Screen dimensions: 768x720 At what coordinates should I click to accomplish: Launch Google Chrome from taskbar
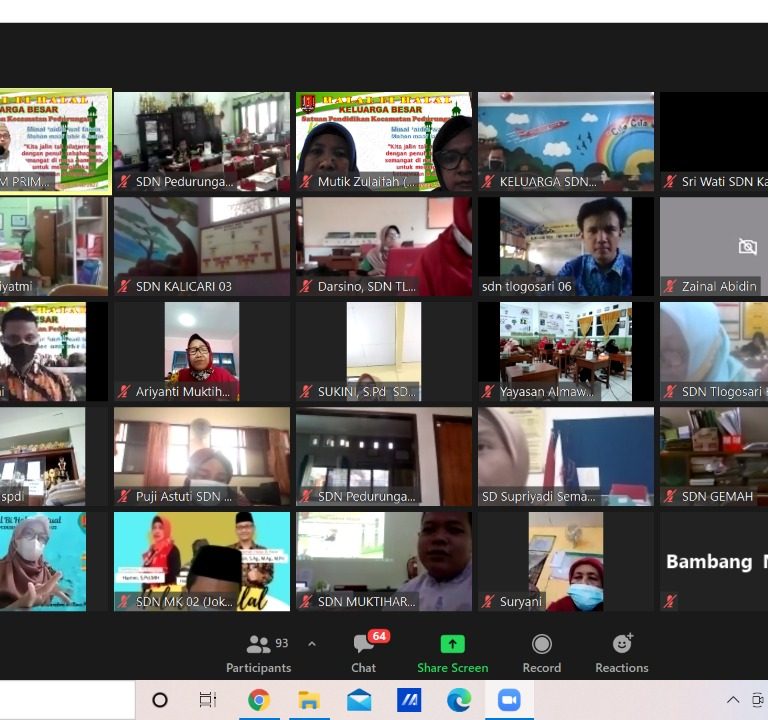[x=259, y=700]
